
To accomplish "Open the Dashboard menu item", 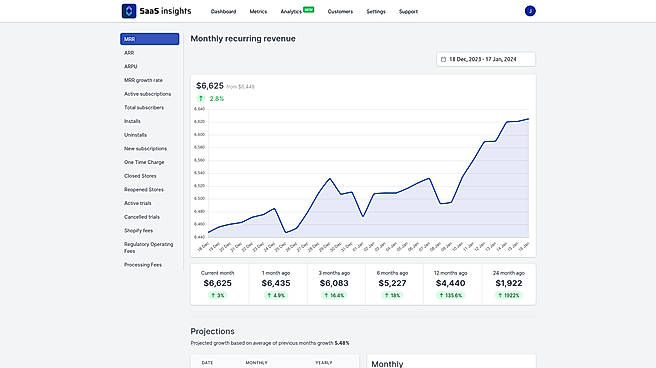I will [x=223, y=12].
